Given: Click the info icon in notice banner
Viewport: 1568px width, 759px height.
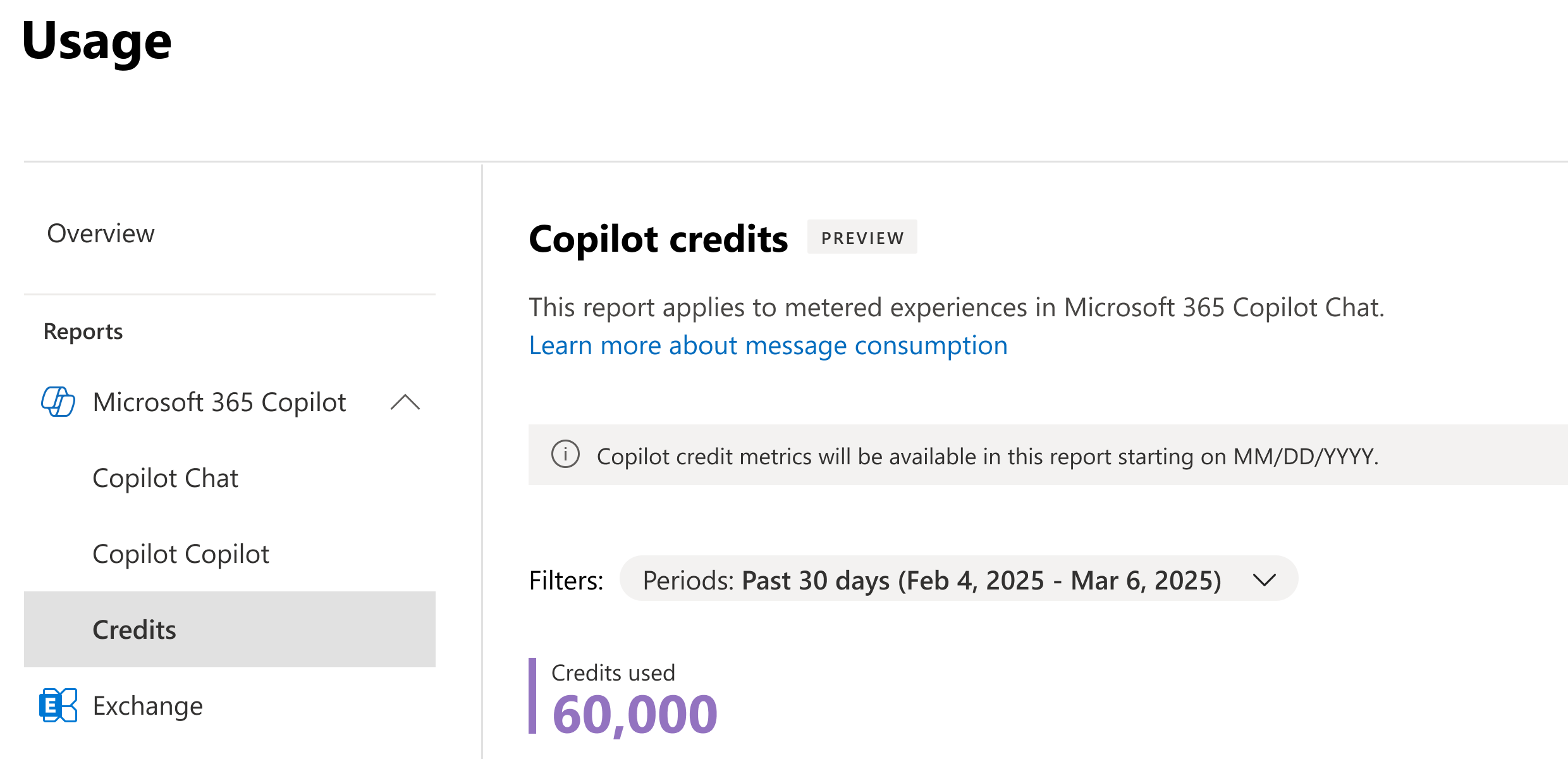Looking at the screenshot, I should (565, 455).
